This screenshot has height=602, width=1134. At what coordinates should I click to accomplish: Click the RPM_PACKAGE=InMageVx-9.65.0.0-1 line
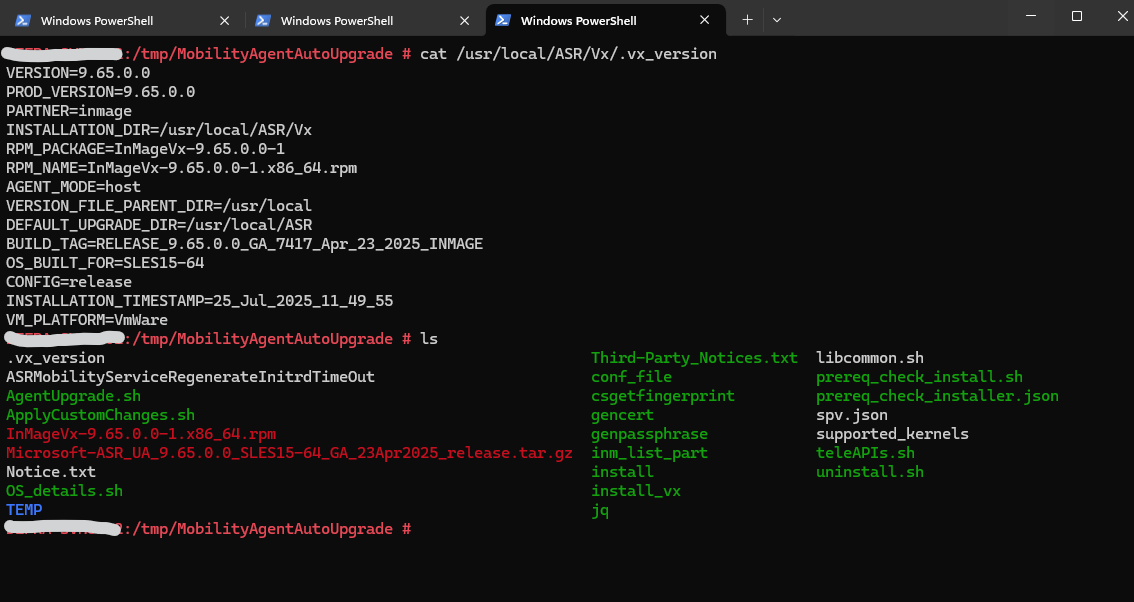point(145,149)
